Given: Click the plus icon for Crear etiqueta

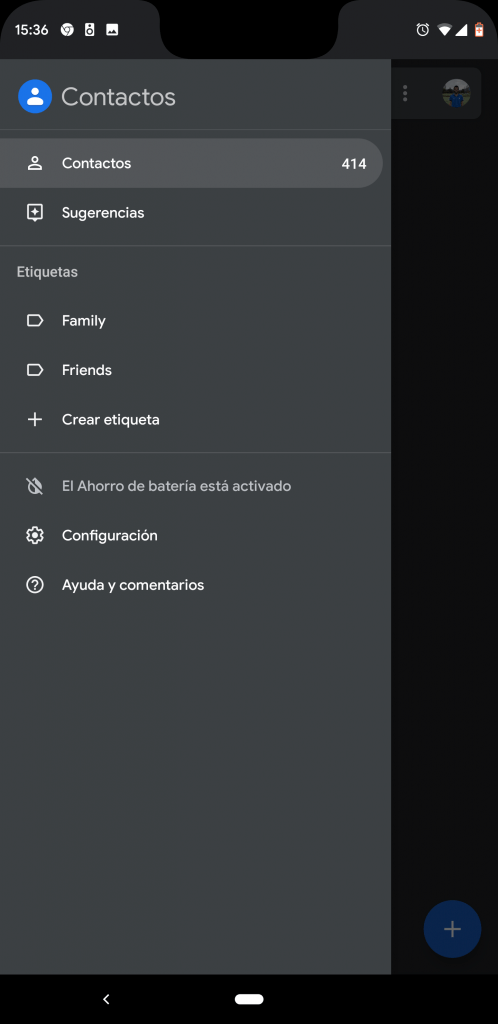Looking at the screenshot, I should tap(35, 419).
